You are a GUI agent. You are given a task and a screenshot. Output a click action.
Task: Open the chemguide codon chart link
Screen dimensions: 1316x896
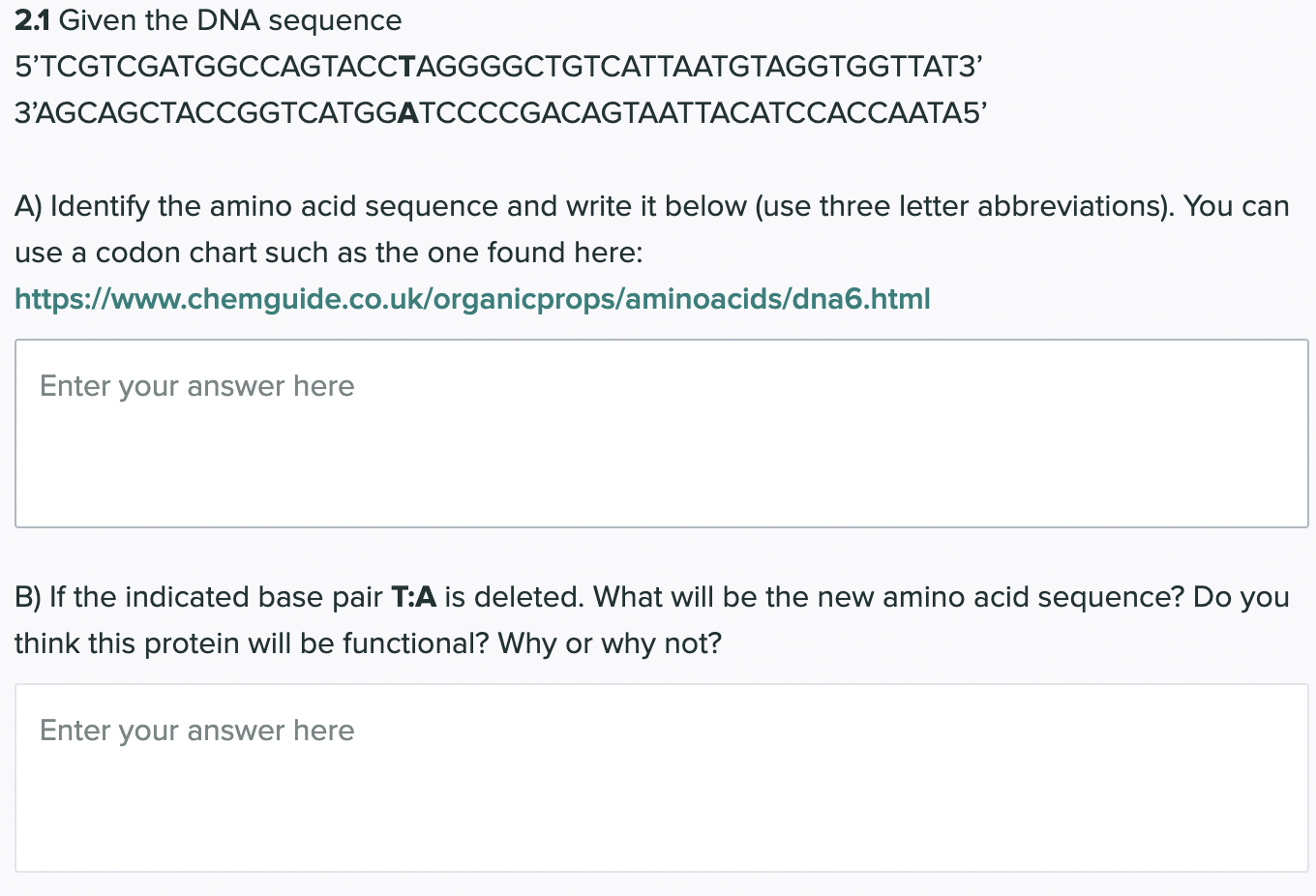coord(472,299)
